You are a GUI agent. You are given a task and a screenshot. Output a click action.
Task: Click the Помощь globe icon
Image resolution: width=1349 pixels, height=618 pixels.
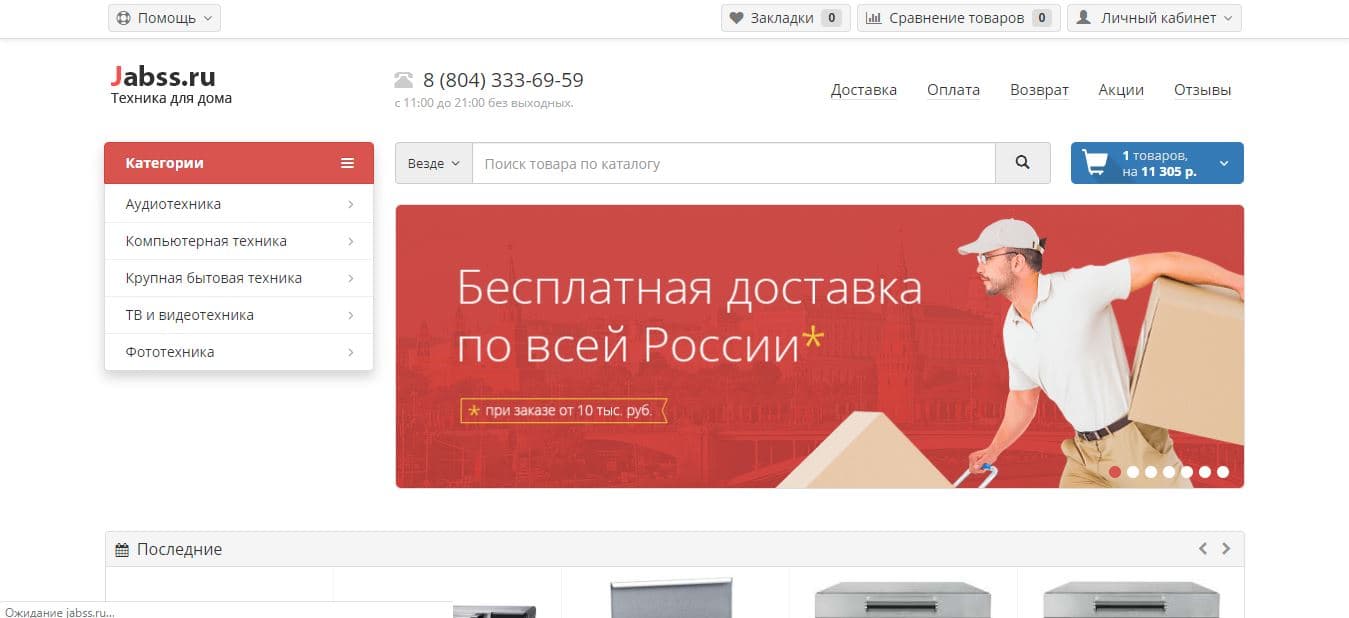(x=124, y=17)
